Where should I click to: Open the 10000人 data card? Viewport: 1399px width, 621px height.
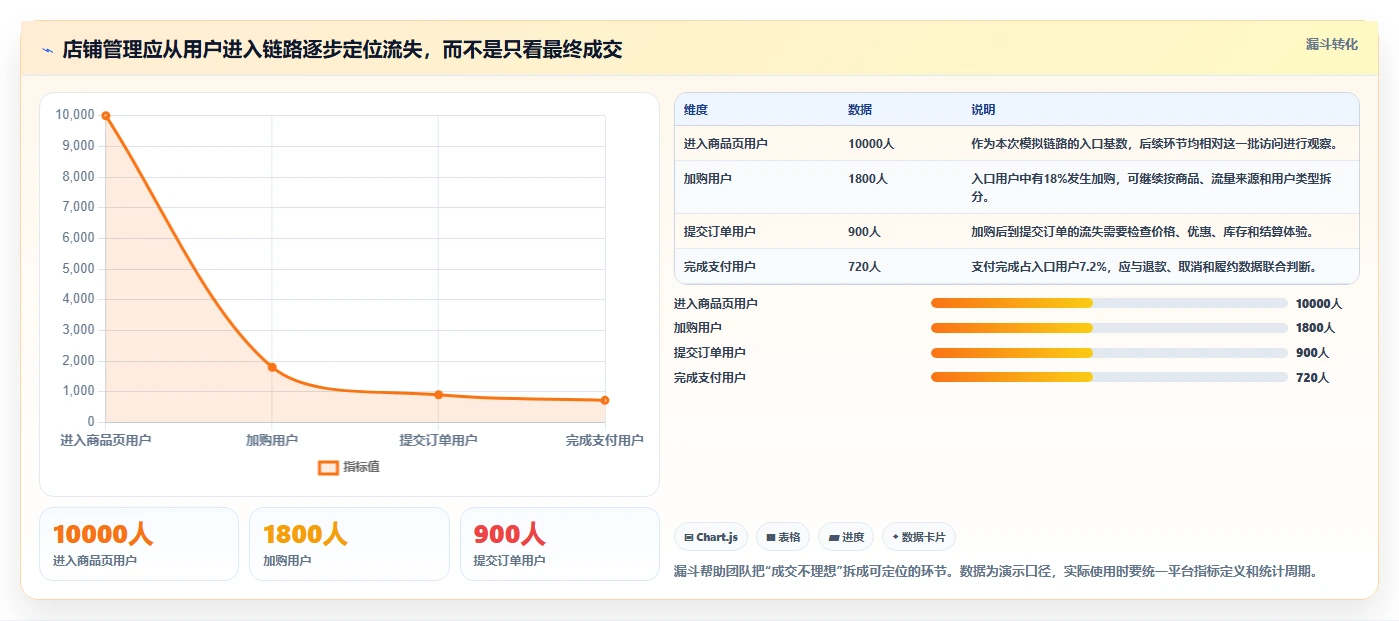tap(139, 544)
